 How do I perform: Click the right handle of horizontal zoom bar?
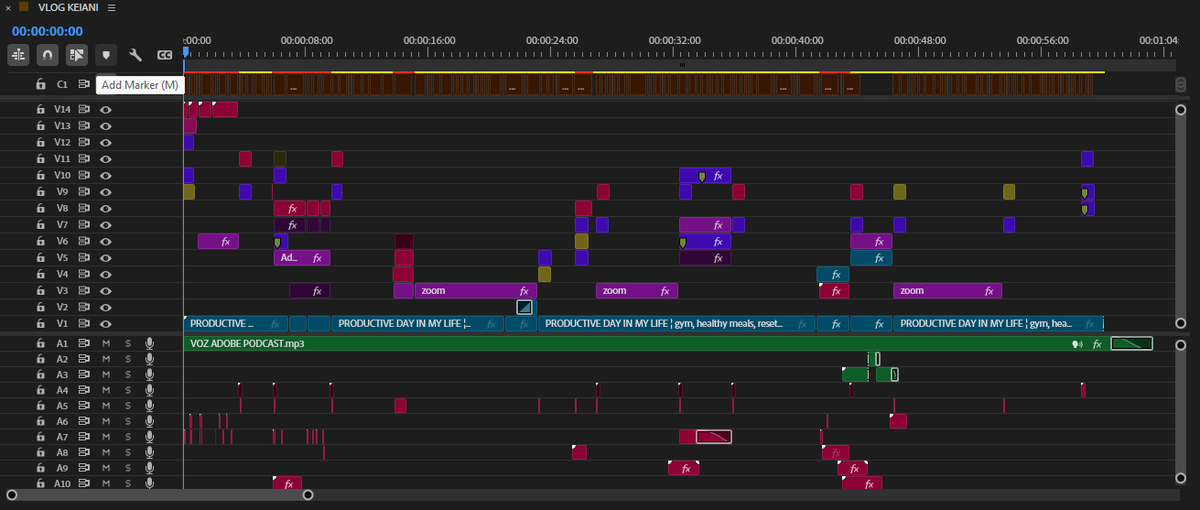[x=308, y=494]
